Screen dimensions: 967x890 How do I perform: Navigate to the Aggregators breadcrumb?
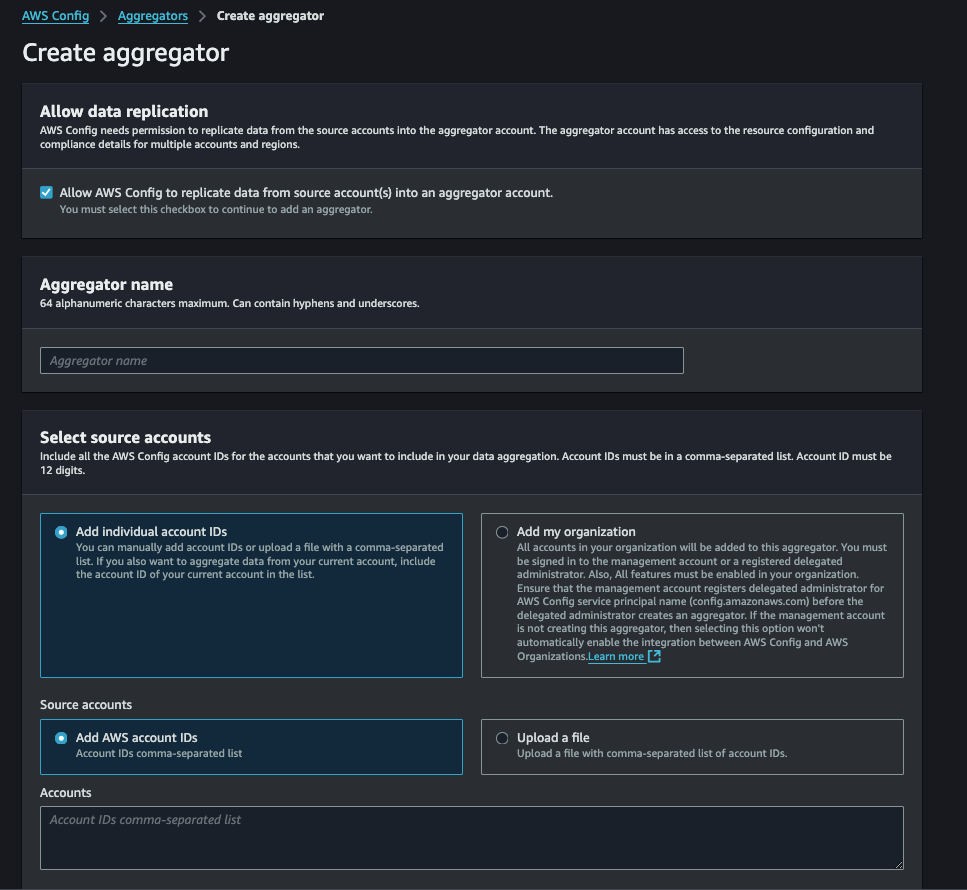(x=152, y=16)
